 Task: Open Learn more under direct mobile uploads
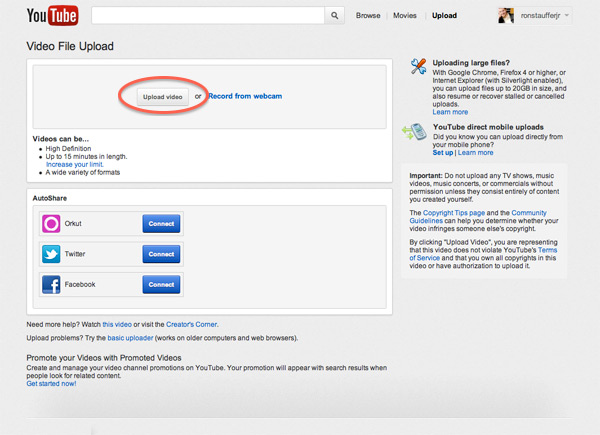coord(476,153)
